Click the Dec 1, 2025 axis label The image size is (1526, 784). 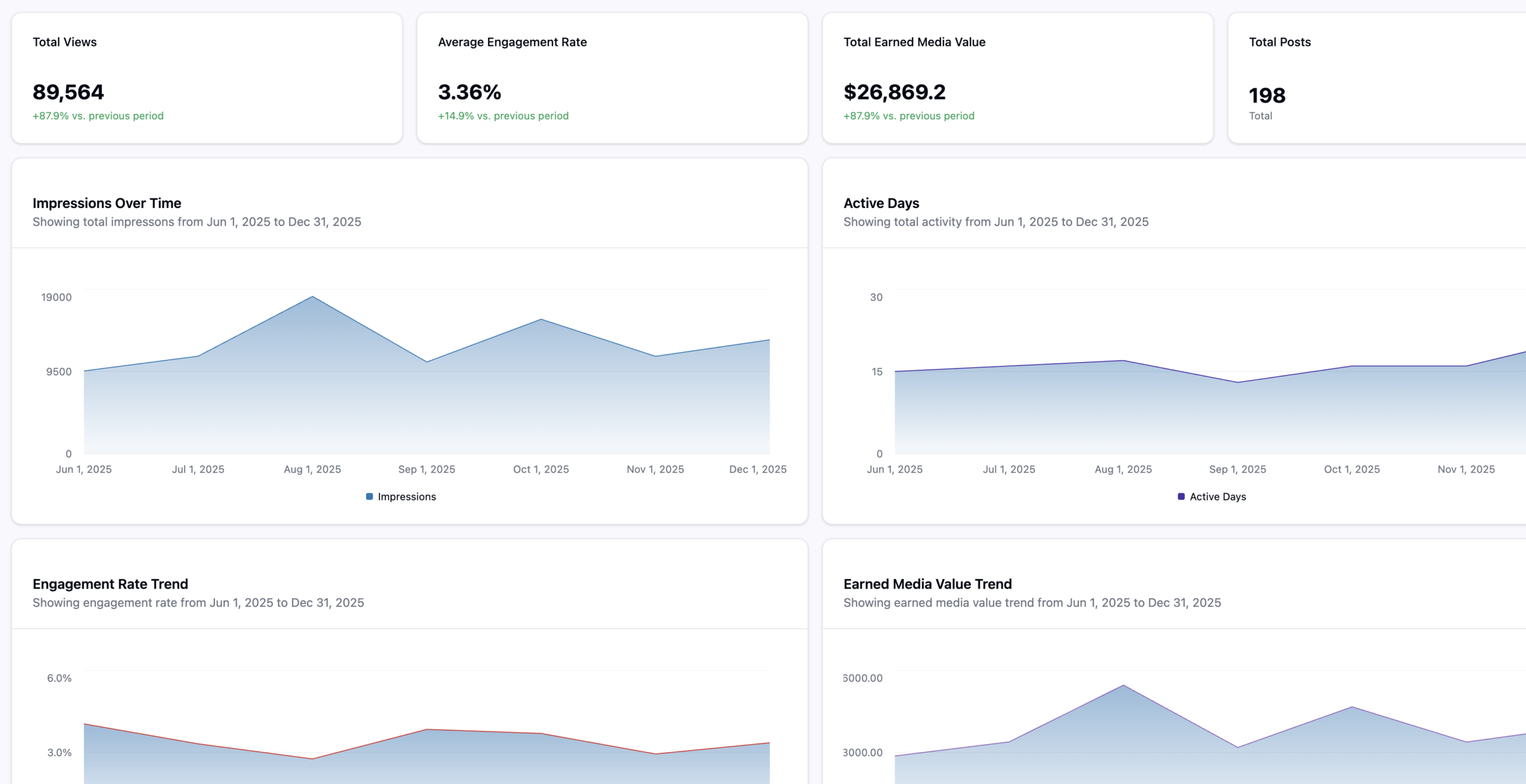coord(758,469)
